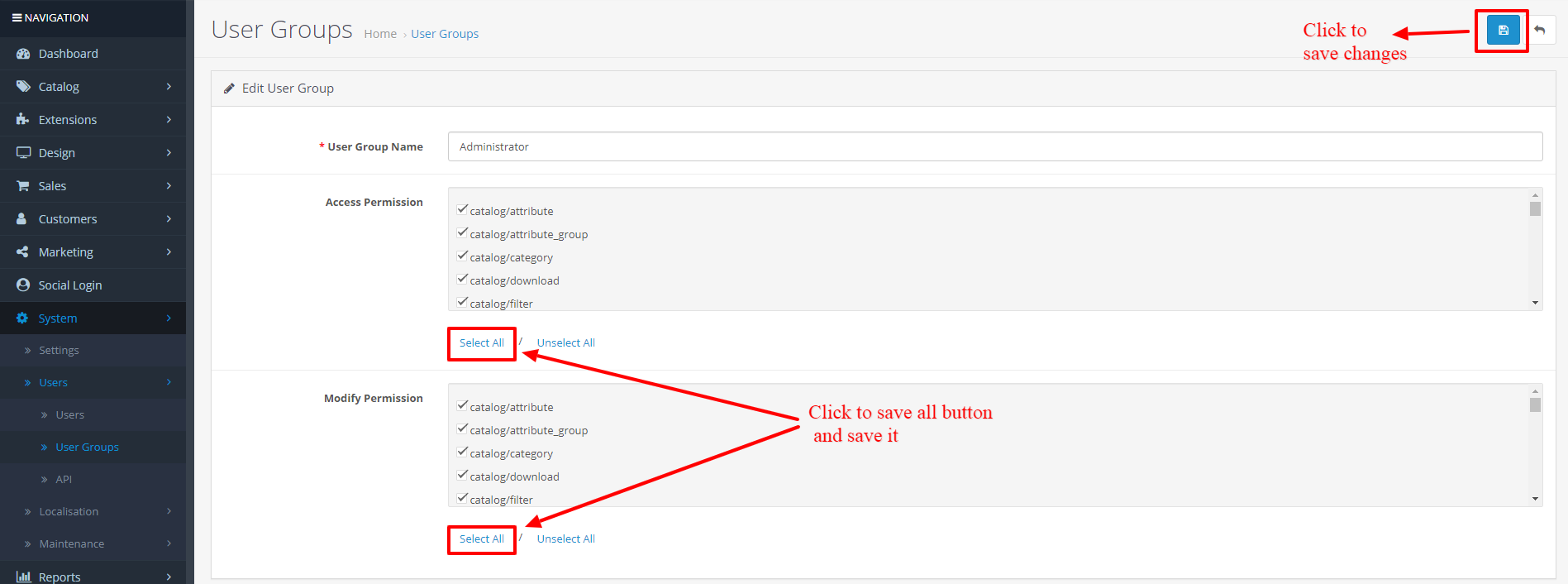
Task: Expand the Reports menu chevron
Action: [x=169, y=577]
